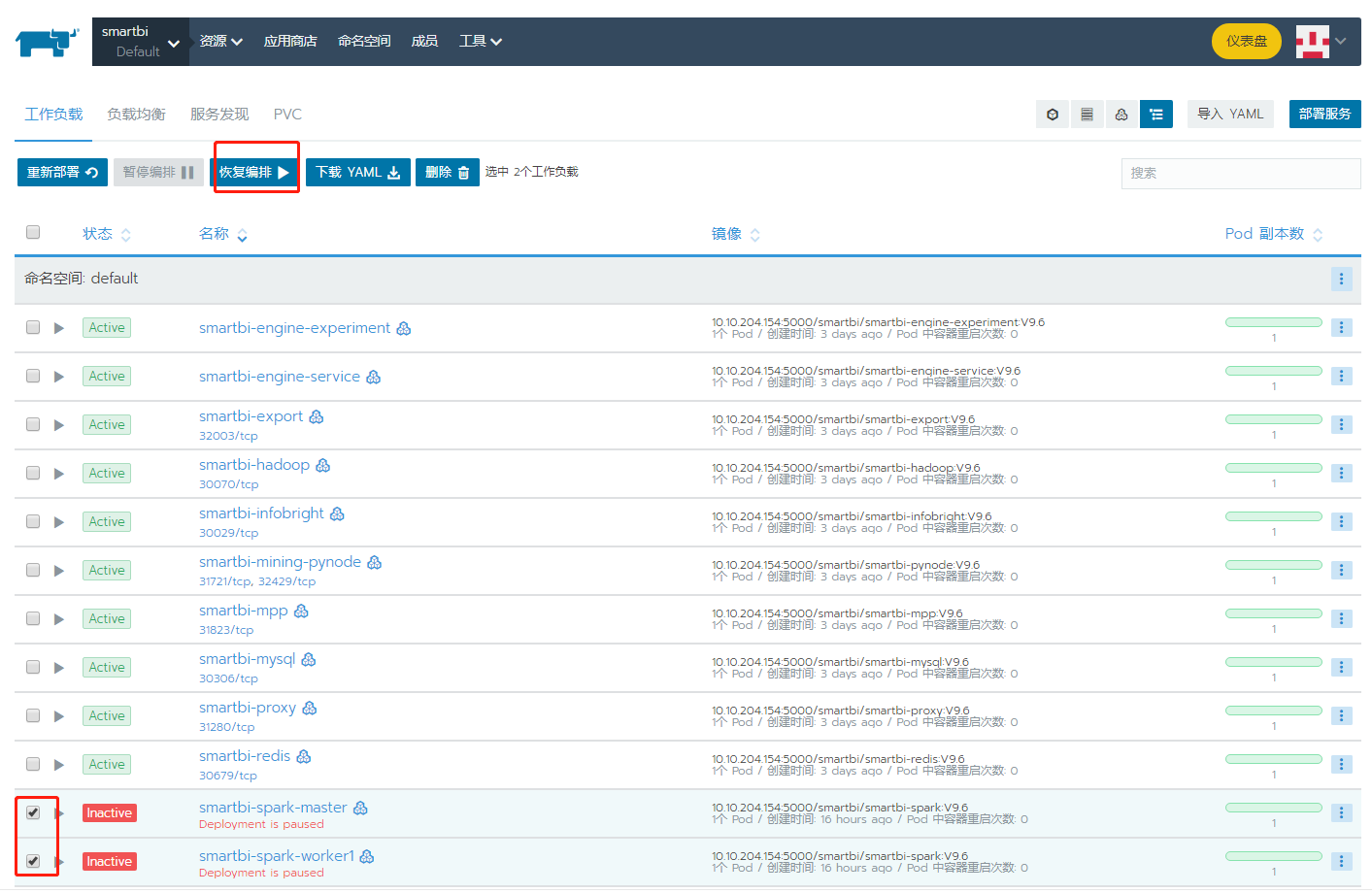1372x893 pixels.
Task: Switch to the 负载均衡 tab
Action: point(136,115)
